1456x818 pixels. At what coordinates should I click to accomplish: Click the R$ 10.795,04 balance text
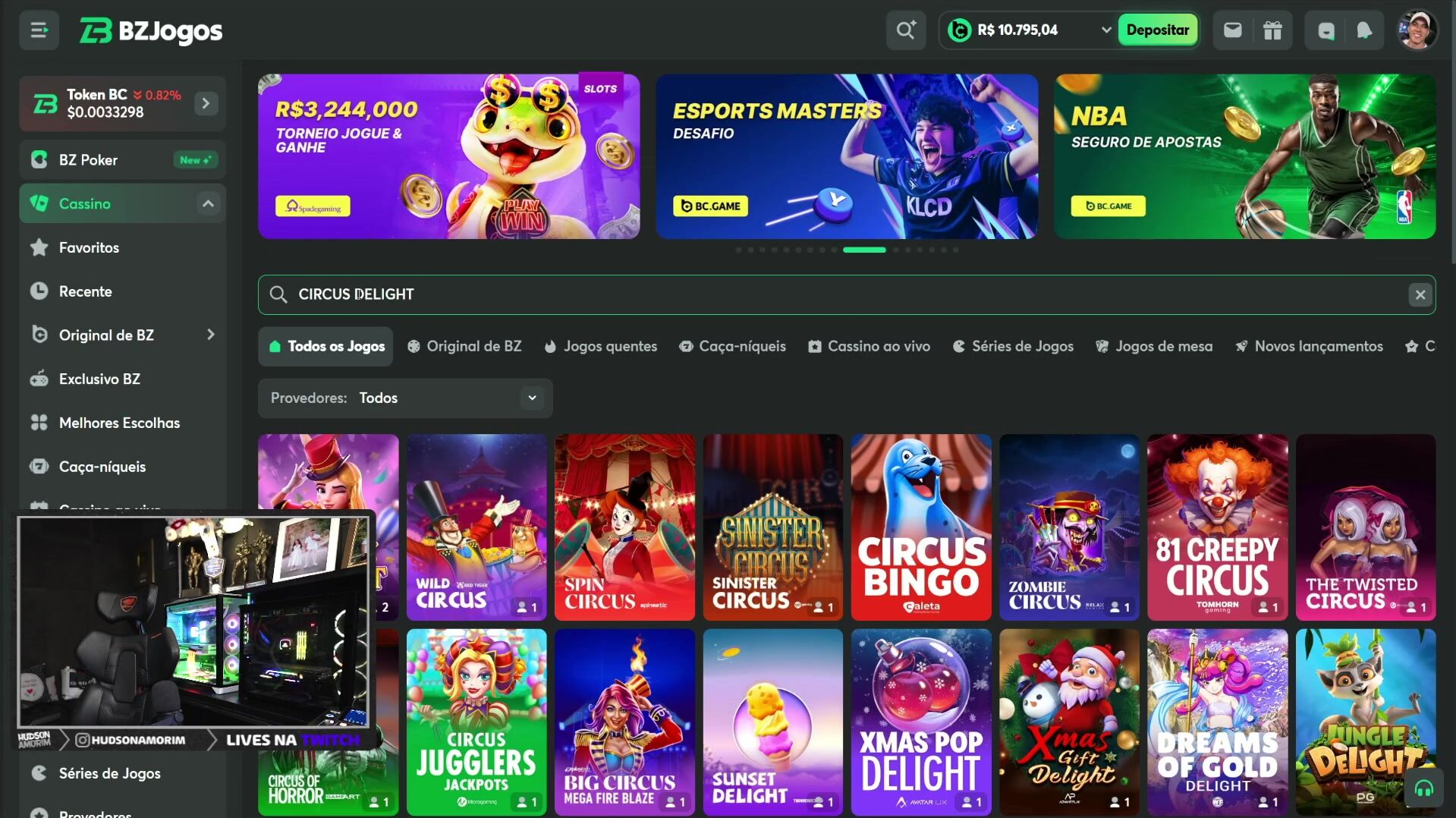point(1017,30)
